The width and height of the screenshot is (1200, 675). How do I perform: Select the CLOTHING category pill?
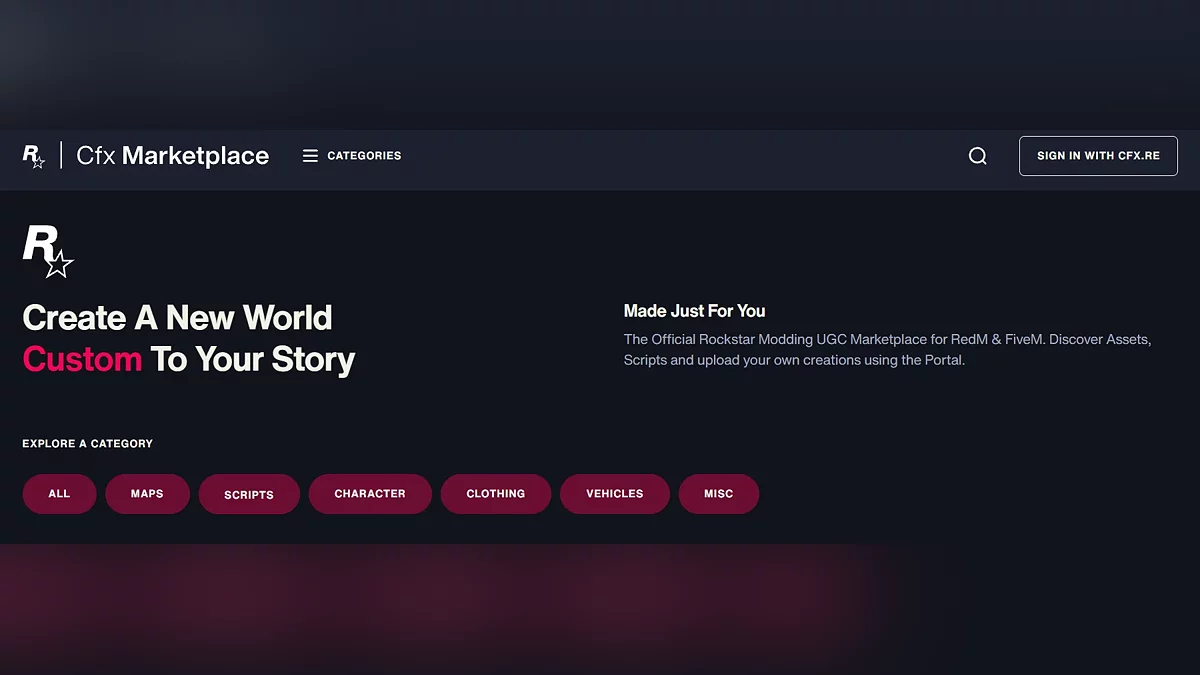496,494
